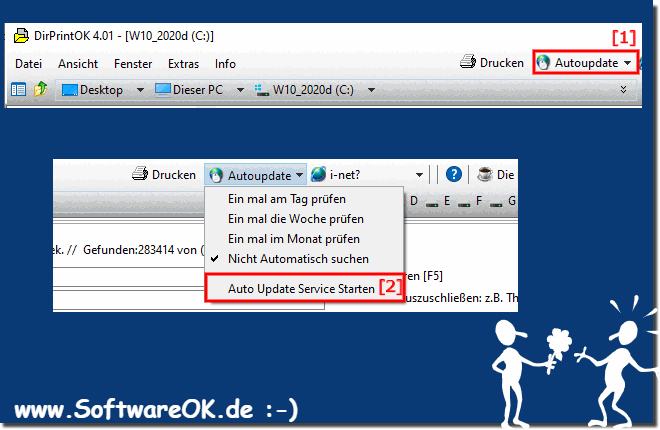Expand the toolbar overflow double chevron
The width and height of the screenshot is (660, 430).
tap(623, 89)
